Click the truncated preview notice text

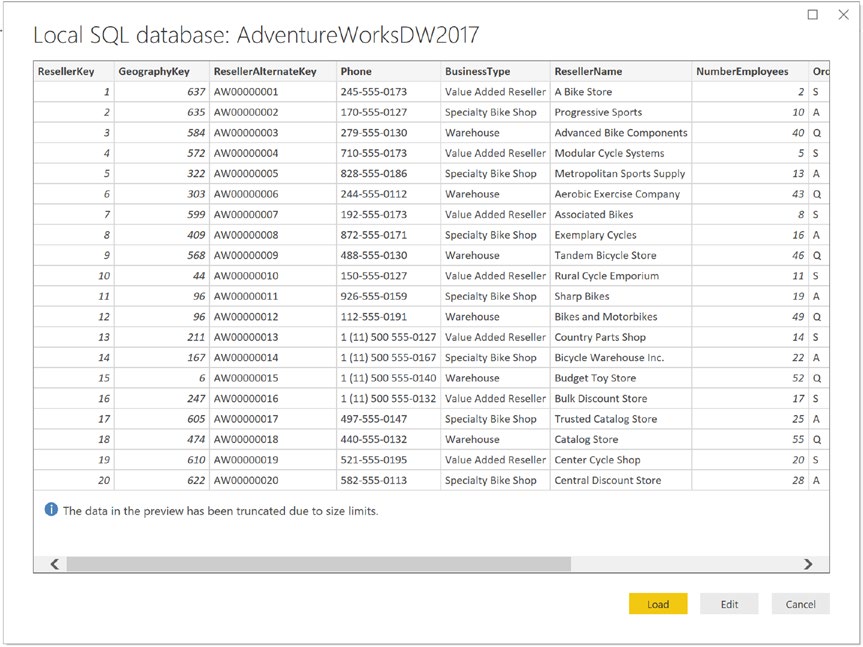pos(221,511)
